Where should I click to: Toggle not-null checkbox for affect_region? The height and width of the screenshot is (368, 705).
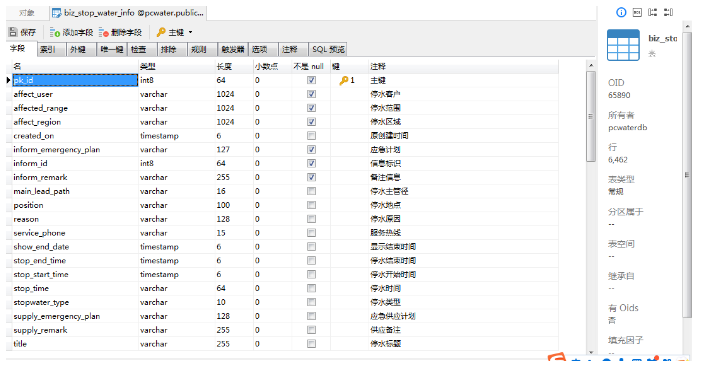pyautogui.click(x=311, y=122)
